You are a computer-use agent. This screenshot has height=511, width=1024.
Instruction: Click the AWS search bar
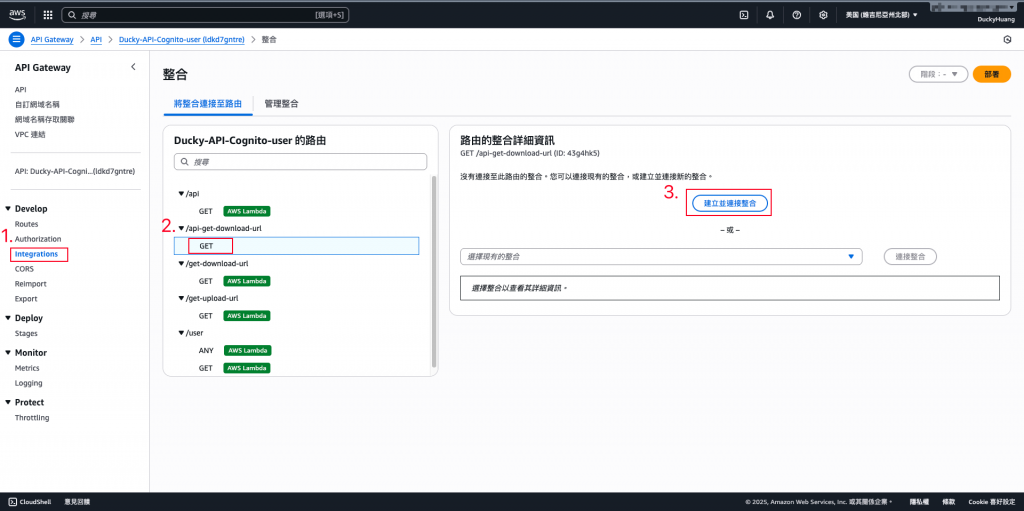(x=206, y=14)
